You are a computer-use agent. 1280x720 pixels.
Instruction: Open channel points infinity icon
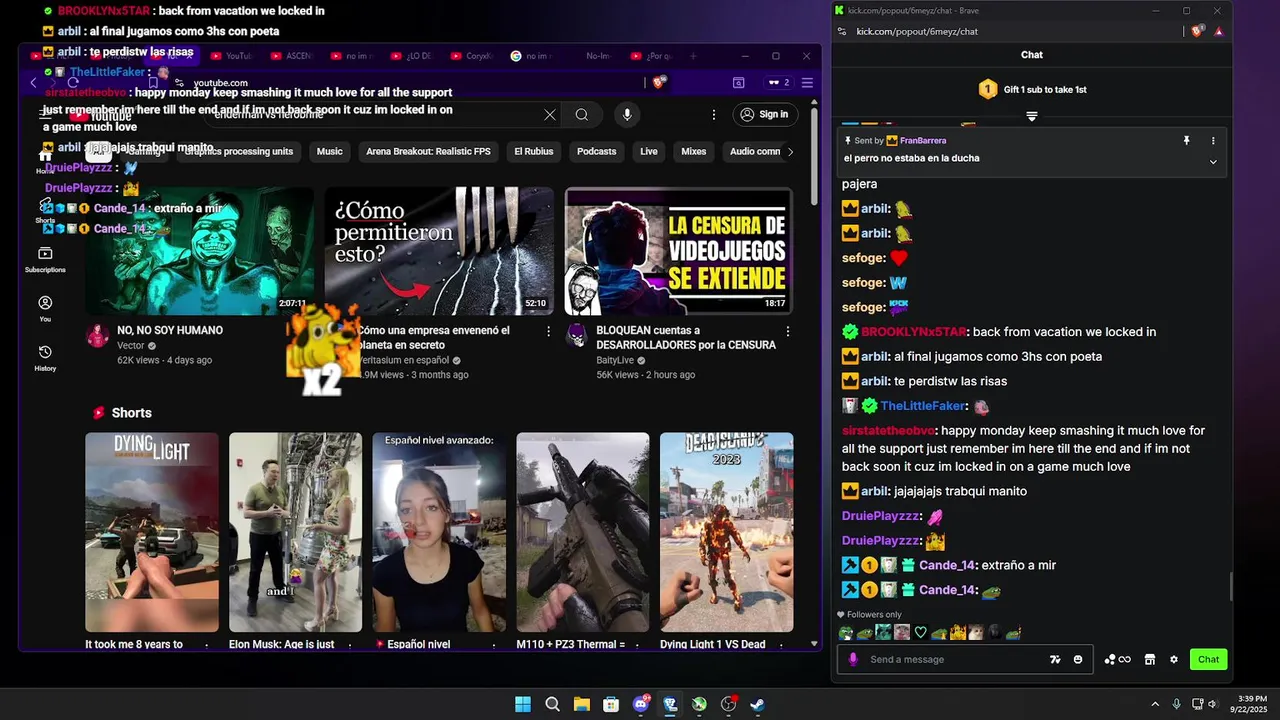pyautogui.click(x=1118, y=659)
